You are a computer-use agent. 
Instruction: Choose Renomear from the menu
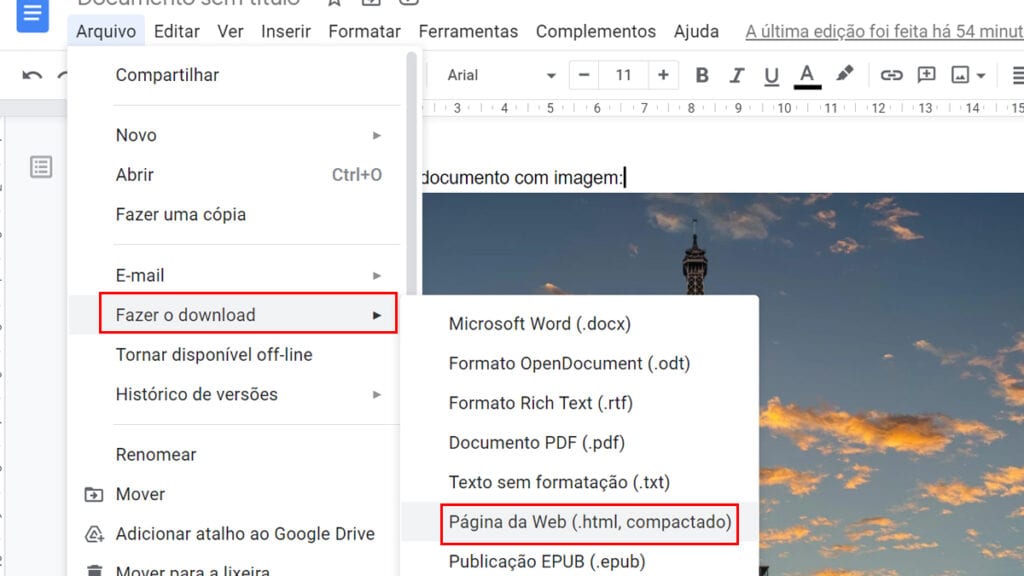click(236, 455)
